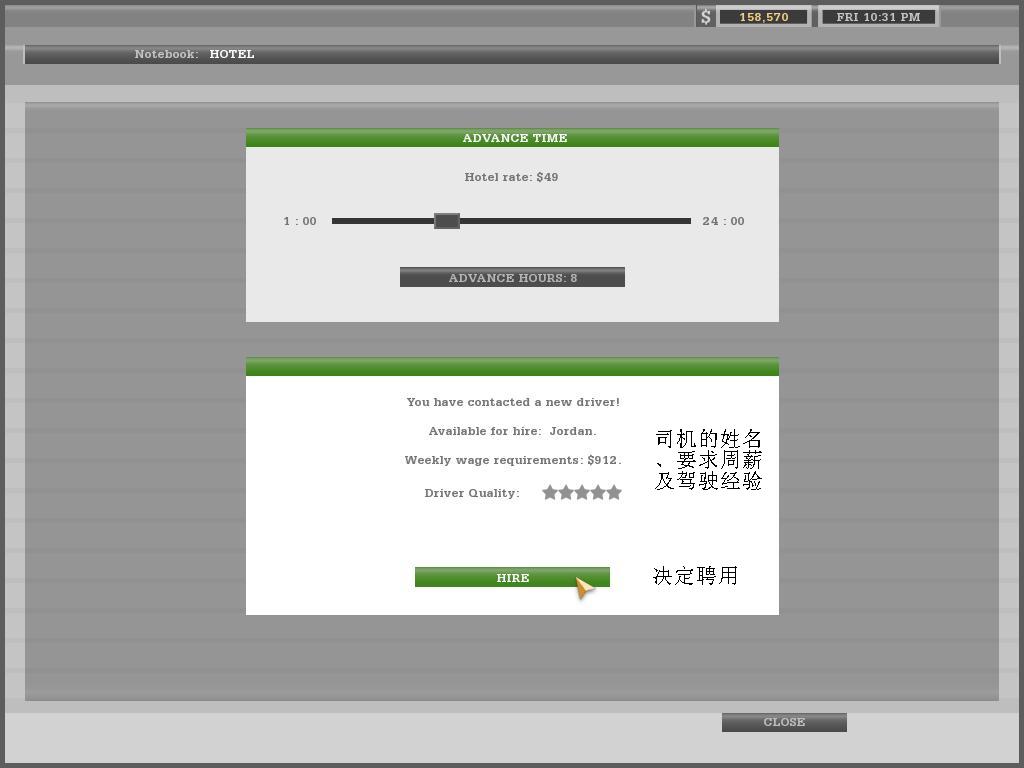Click the cash balance 158,570 display
Image resolution: width=1024 pixels, height=768 pixels.
(763, 17)
